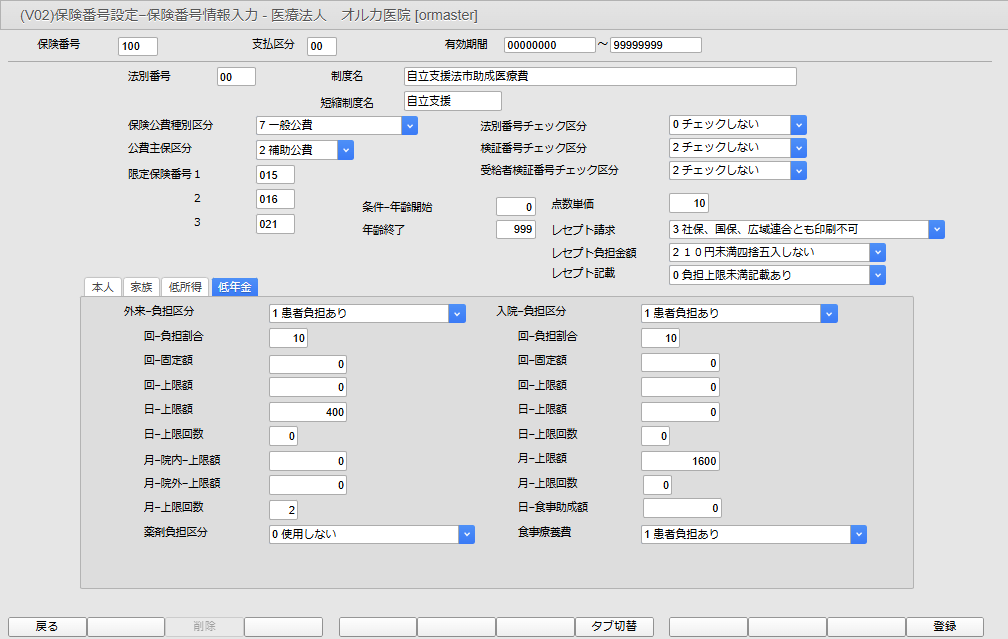The width and height of the screenshot is (1008, 639).
Task: Click the outpatient 日-上限額 field
Action: click(308, 411)
